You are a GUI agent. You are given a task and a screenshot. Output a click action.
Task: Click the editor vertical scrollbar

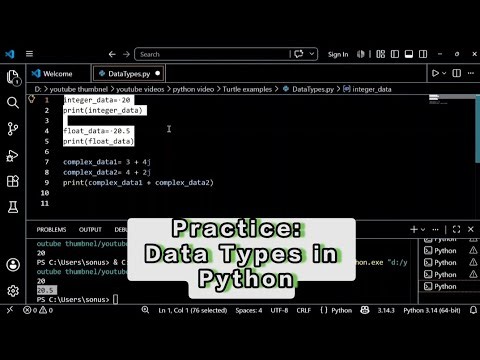477,130
